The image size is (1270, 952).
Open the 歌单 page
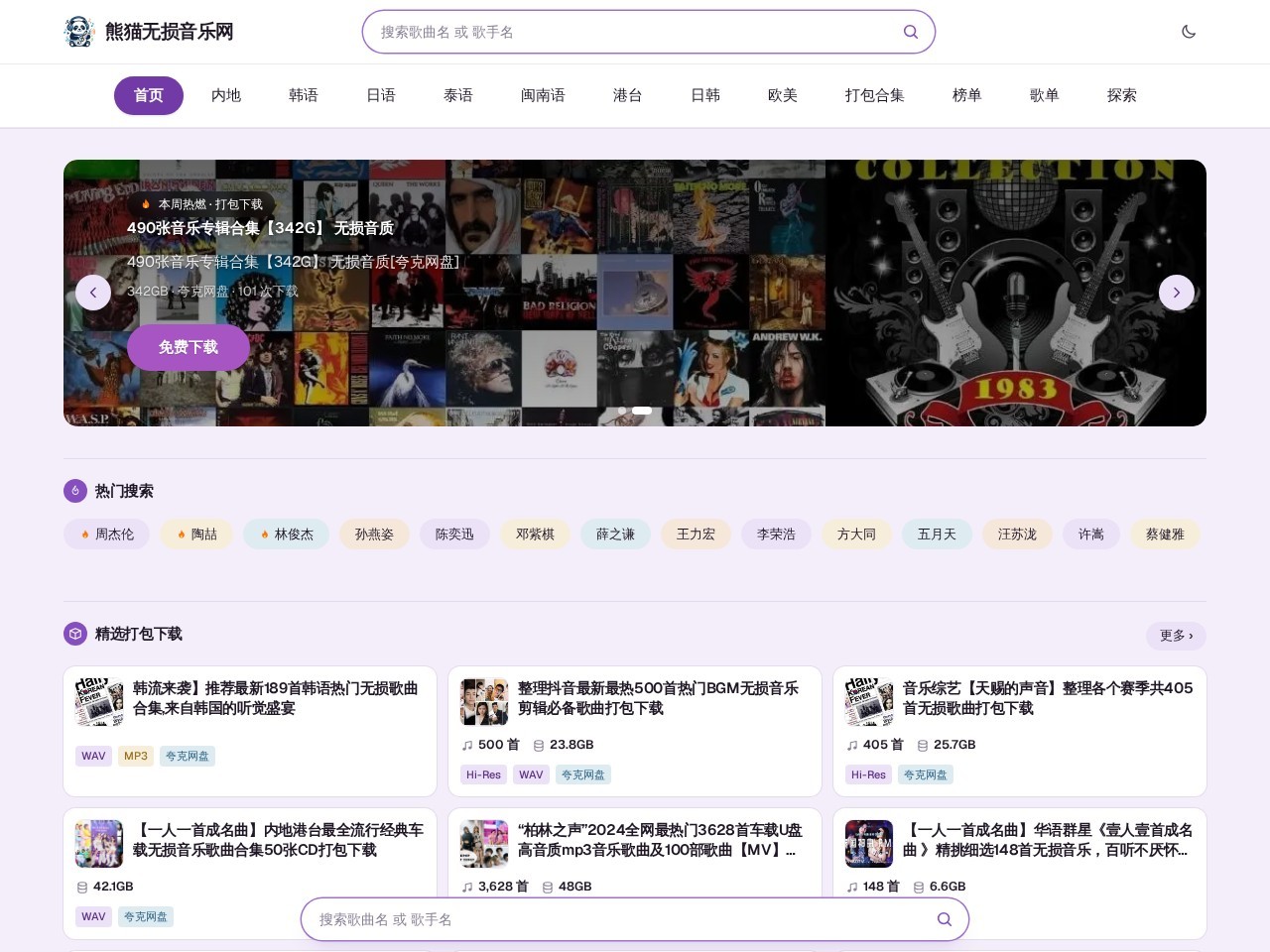click(1045, 95)
